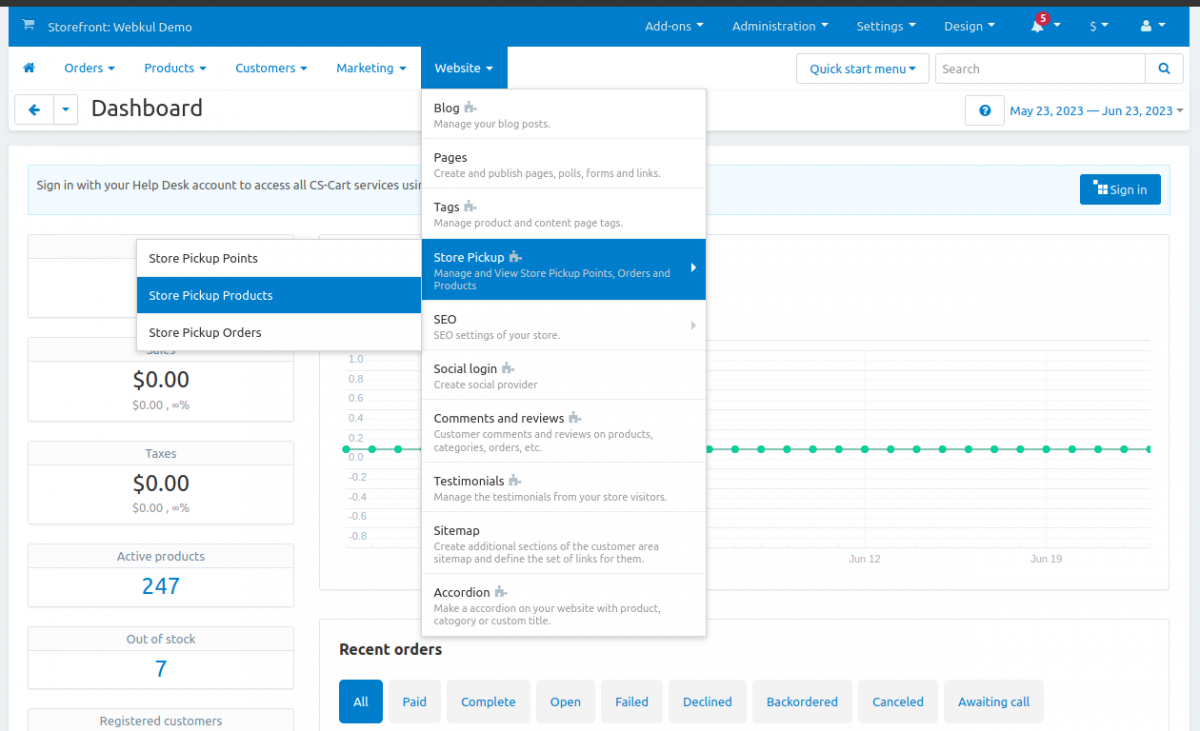Filter recent orders by Complete
The image size is (1200, 731).
click(x=488, y=702)
